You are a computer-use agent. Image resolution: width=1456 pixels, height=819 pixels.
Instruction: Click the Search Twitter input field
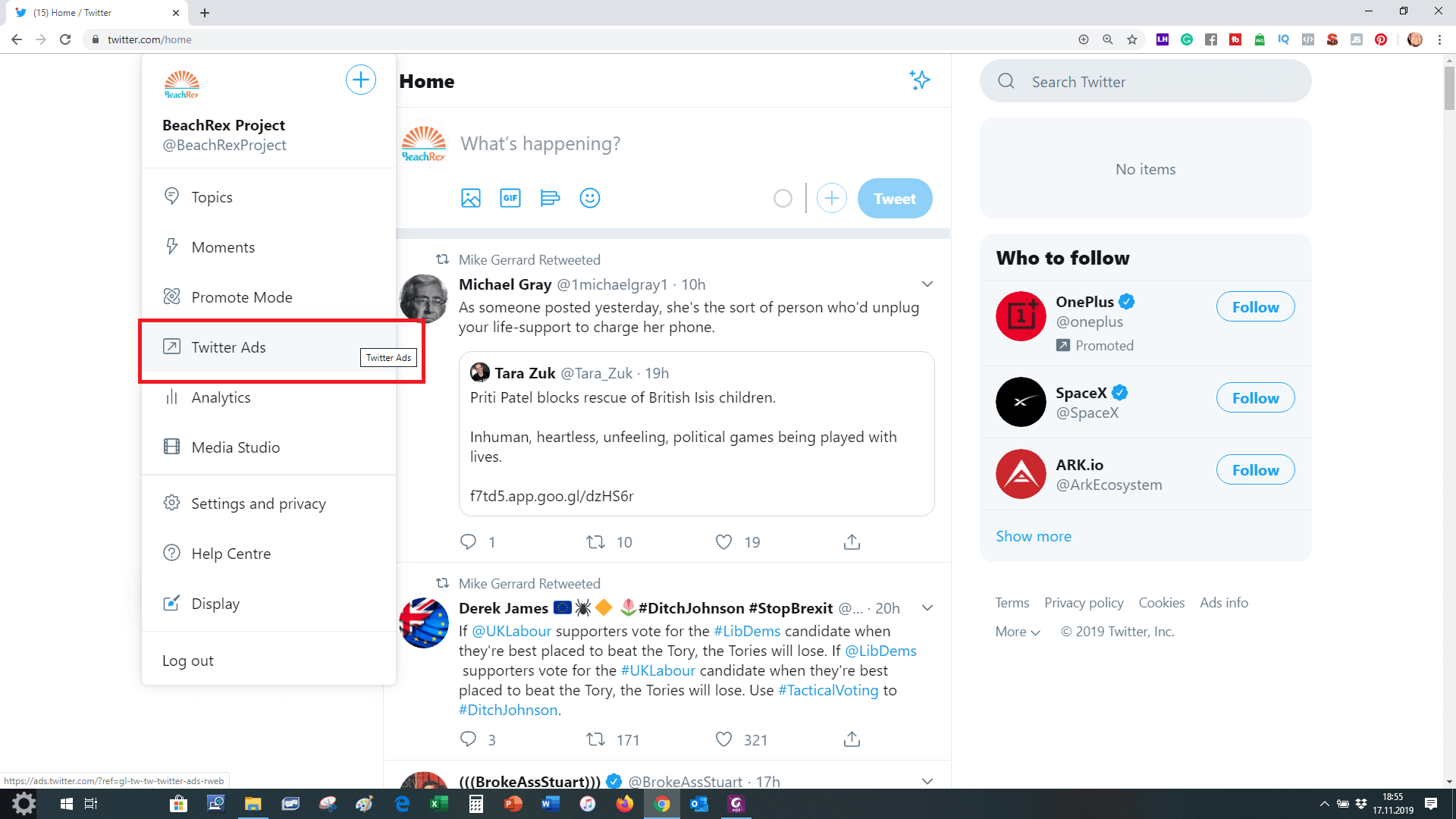pos(1145,82)
